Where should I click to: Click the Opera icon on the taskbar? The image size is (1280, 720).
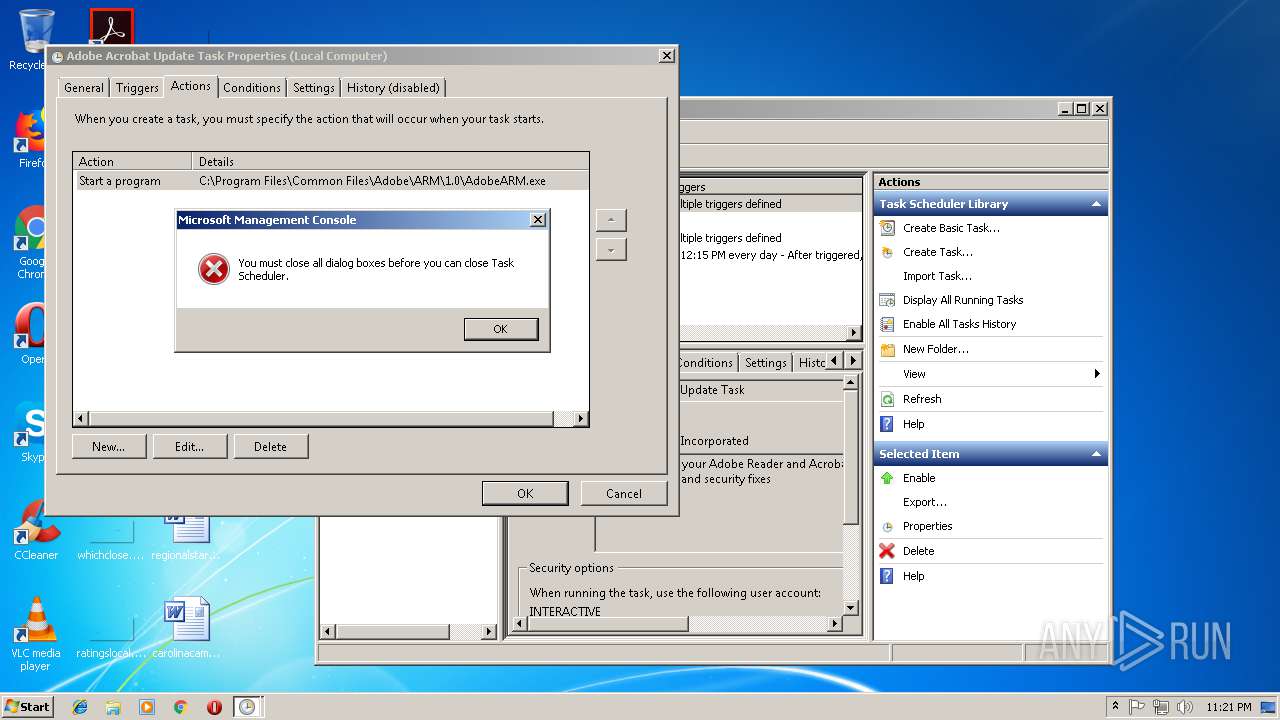(214, 707)
